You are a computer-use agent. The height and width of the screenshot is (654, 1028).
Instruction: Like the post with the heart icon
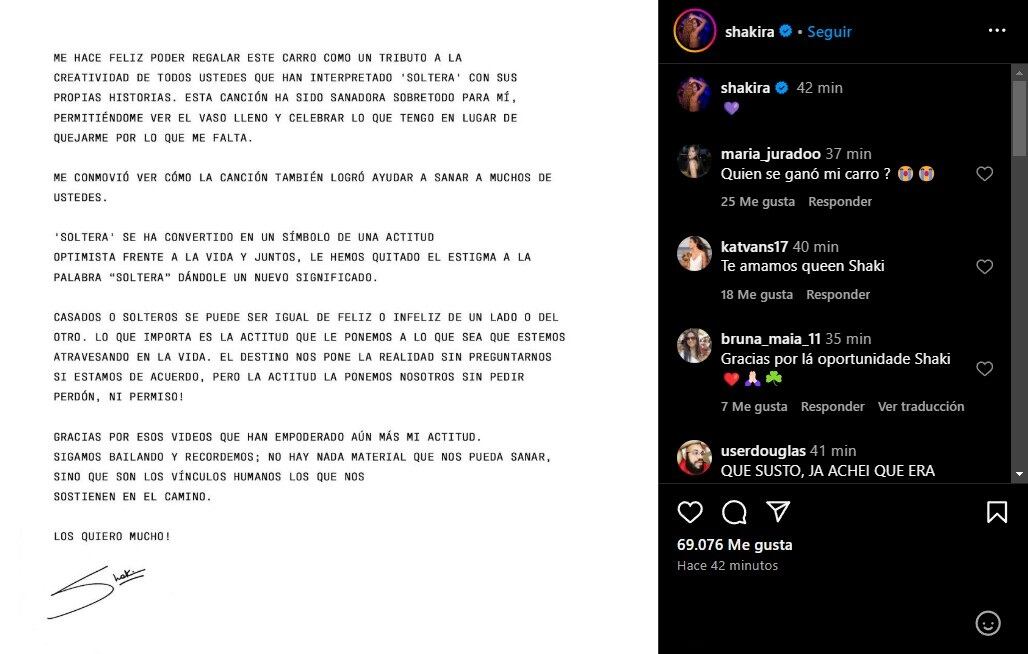point(690,513)
